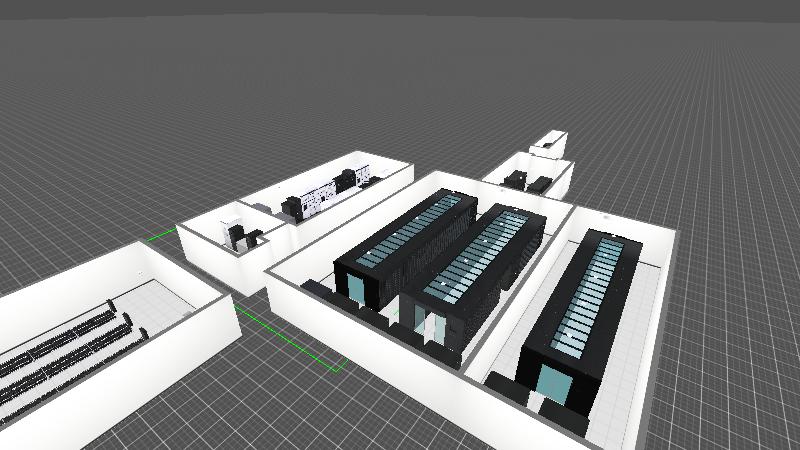Select the glass door of the right room rack row
This screenshot has width=800, height=450.
(551, 381)
